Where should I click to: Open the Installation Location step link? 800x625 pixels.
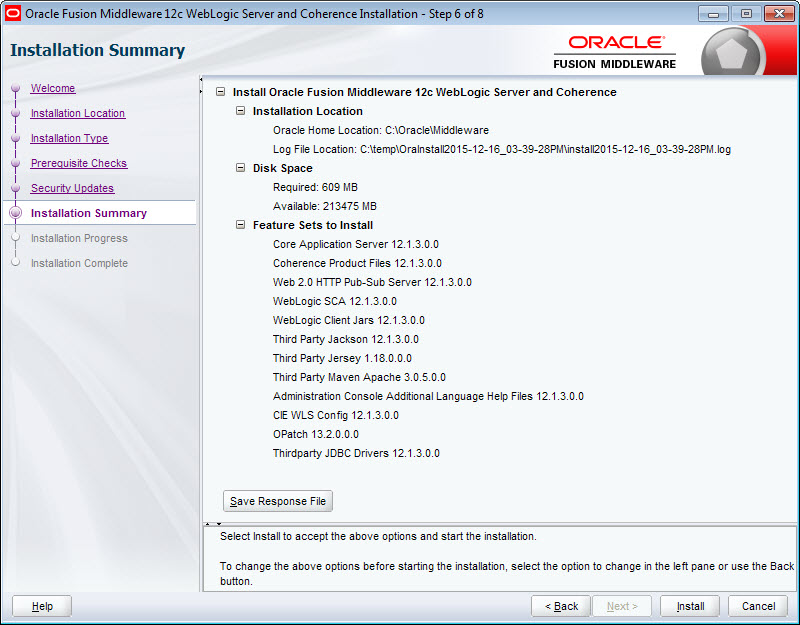pyautogui.click(x=78, y=113)
